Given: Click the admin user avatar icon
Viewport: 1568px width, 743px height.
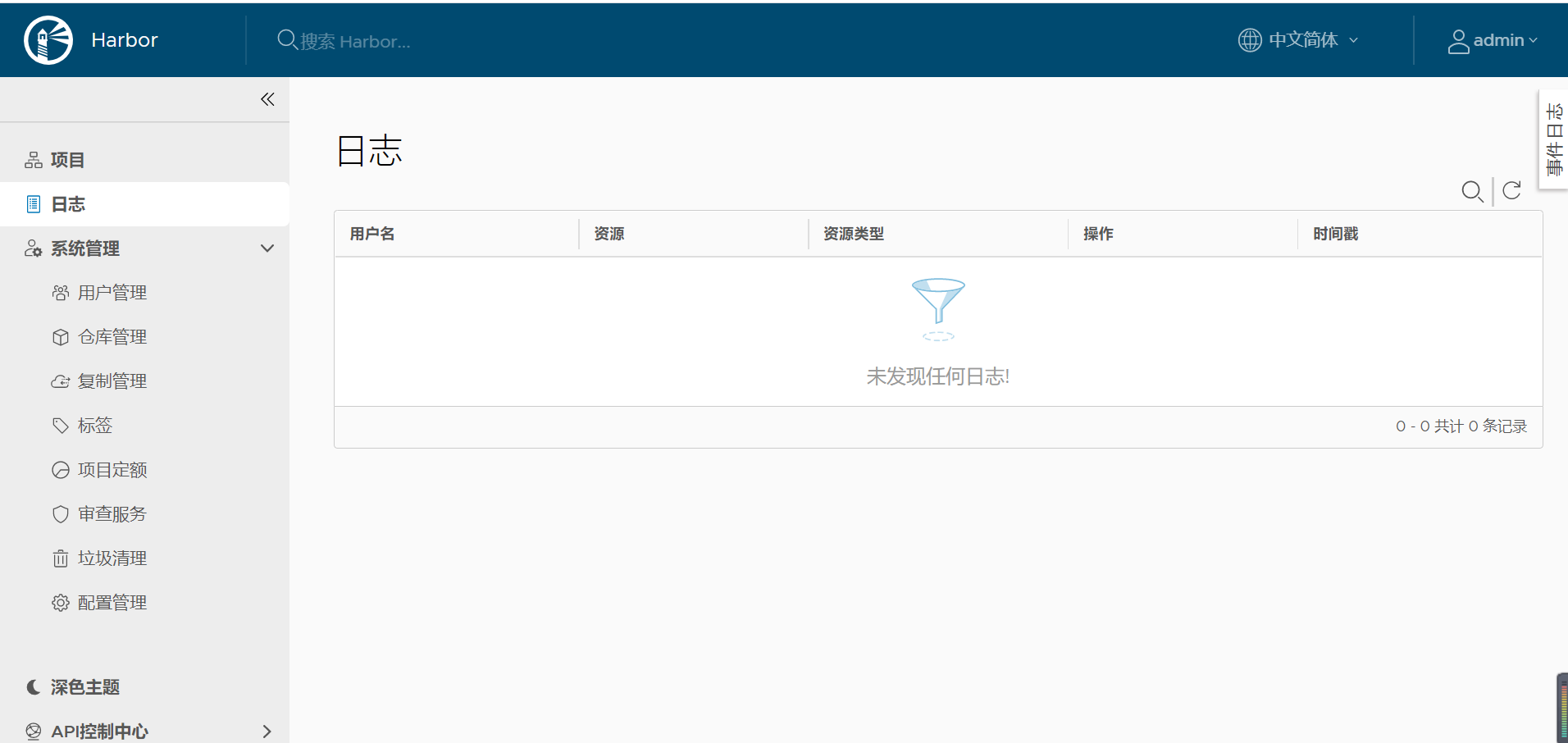Looking at the screenshot, I should pyautogui.click(x=1458, y=41).
